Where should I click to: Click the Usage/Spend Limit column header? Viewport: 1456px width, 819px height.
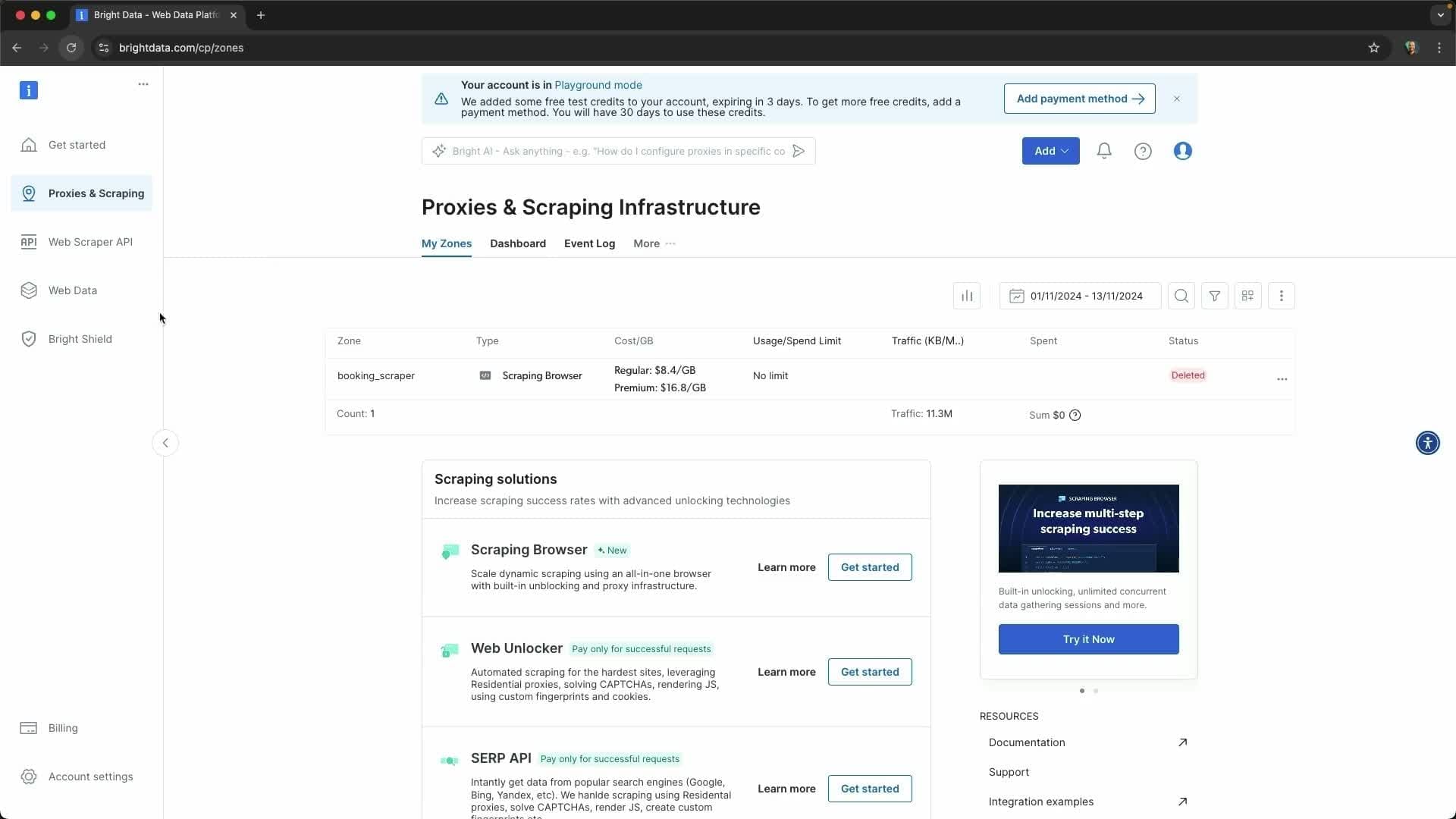797,341
